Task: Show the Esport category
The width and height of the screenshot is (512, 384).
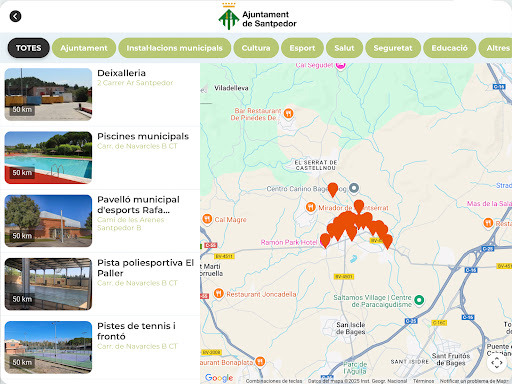Action: [x=302, y=48]
